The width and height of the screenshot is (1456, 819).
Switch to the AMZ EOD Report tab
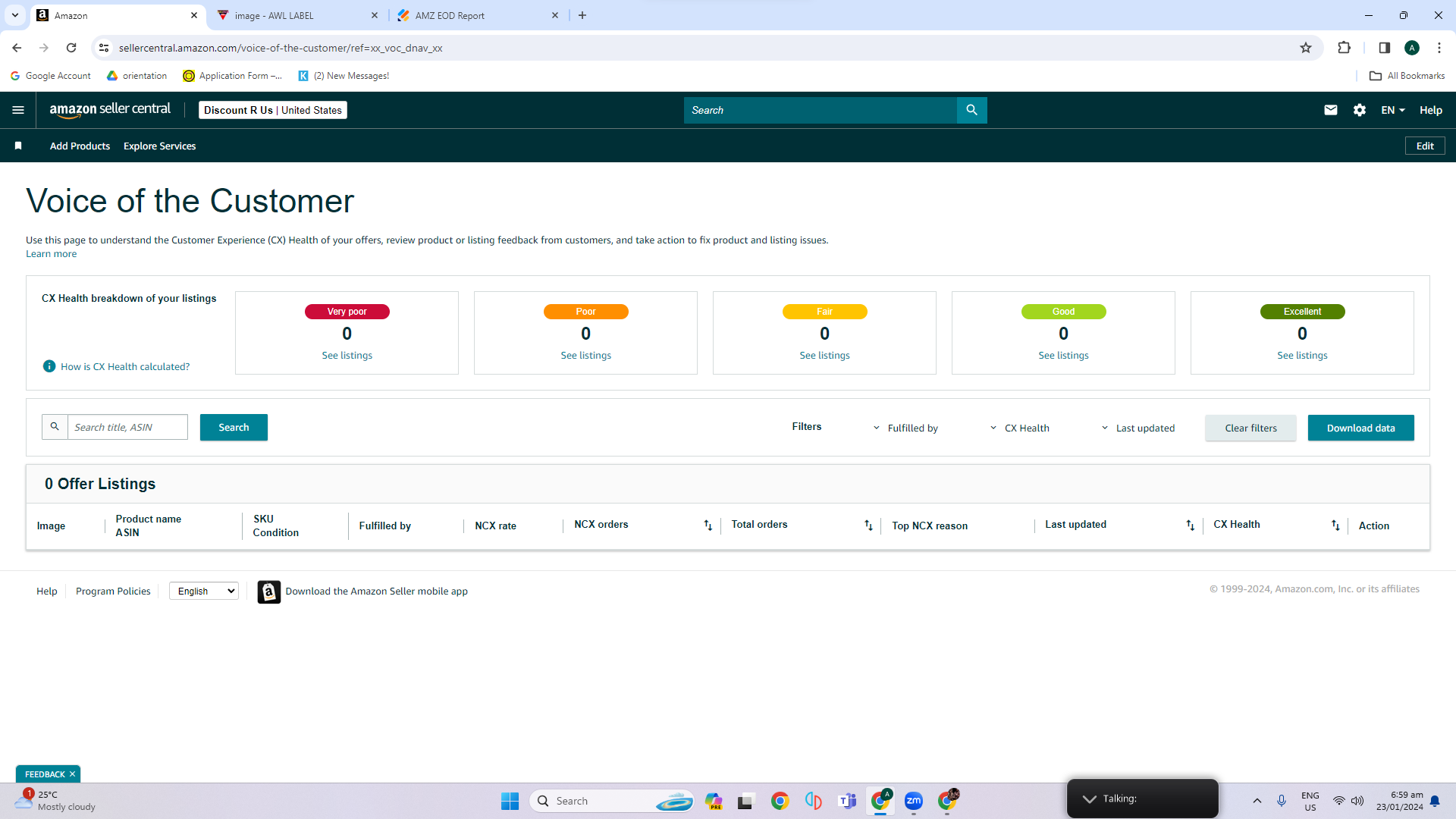coord(478,15)
